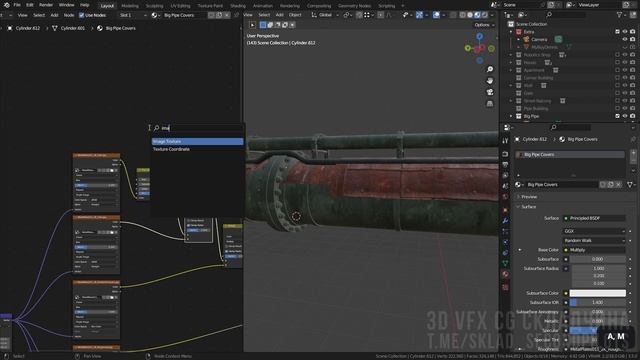
Task: Select the viewport tweak select tool icon
Action: click(253, 25)
